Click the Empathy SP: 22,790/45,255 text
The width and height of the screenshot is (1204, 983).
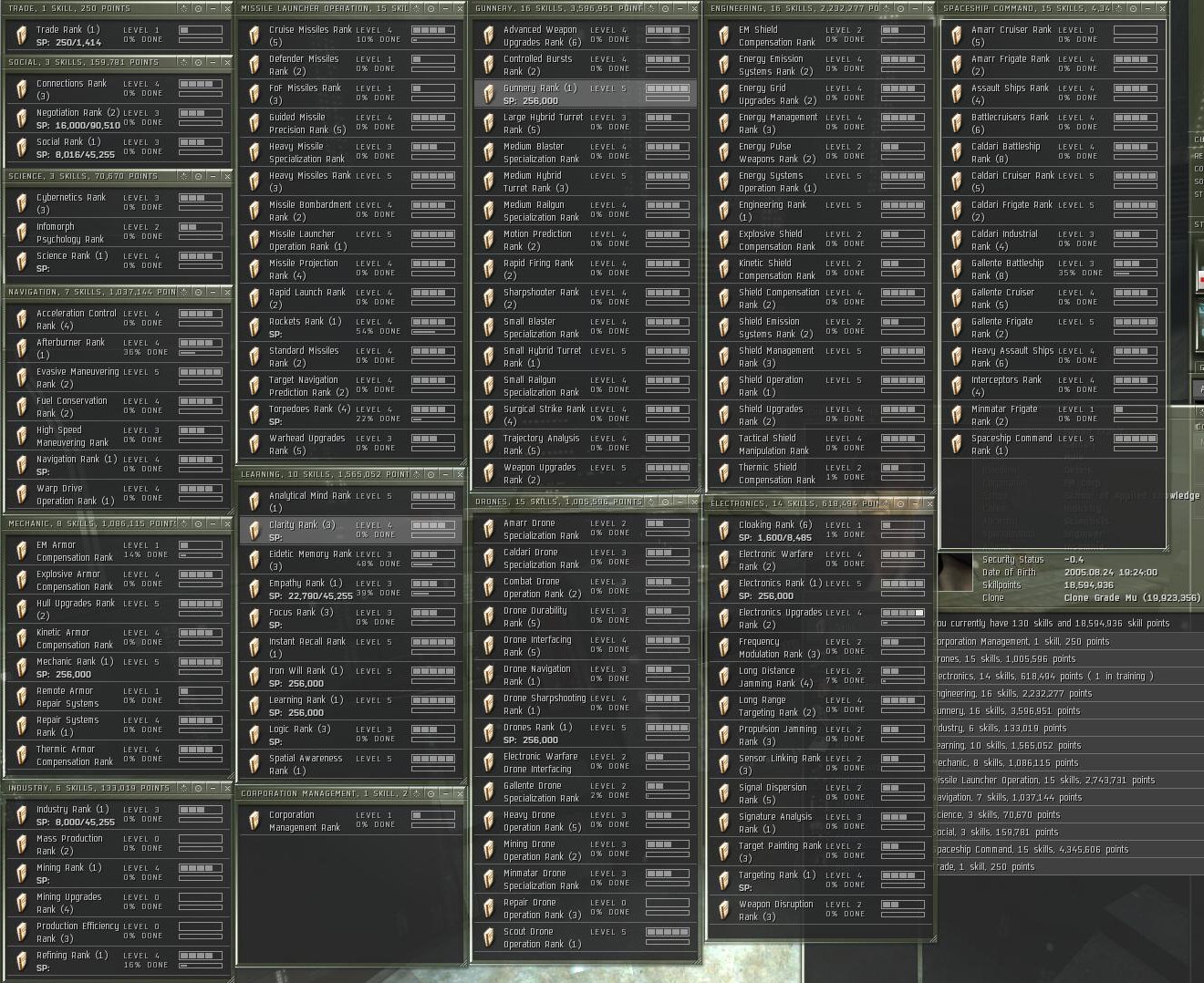(x=310, y=595)
